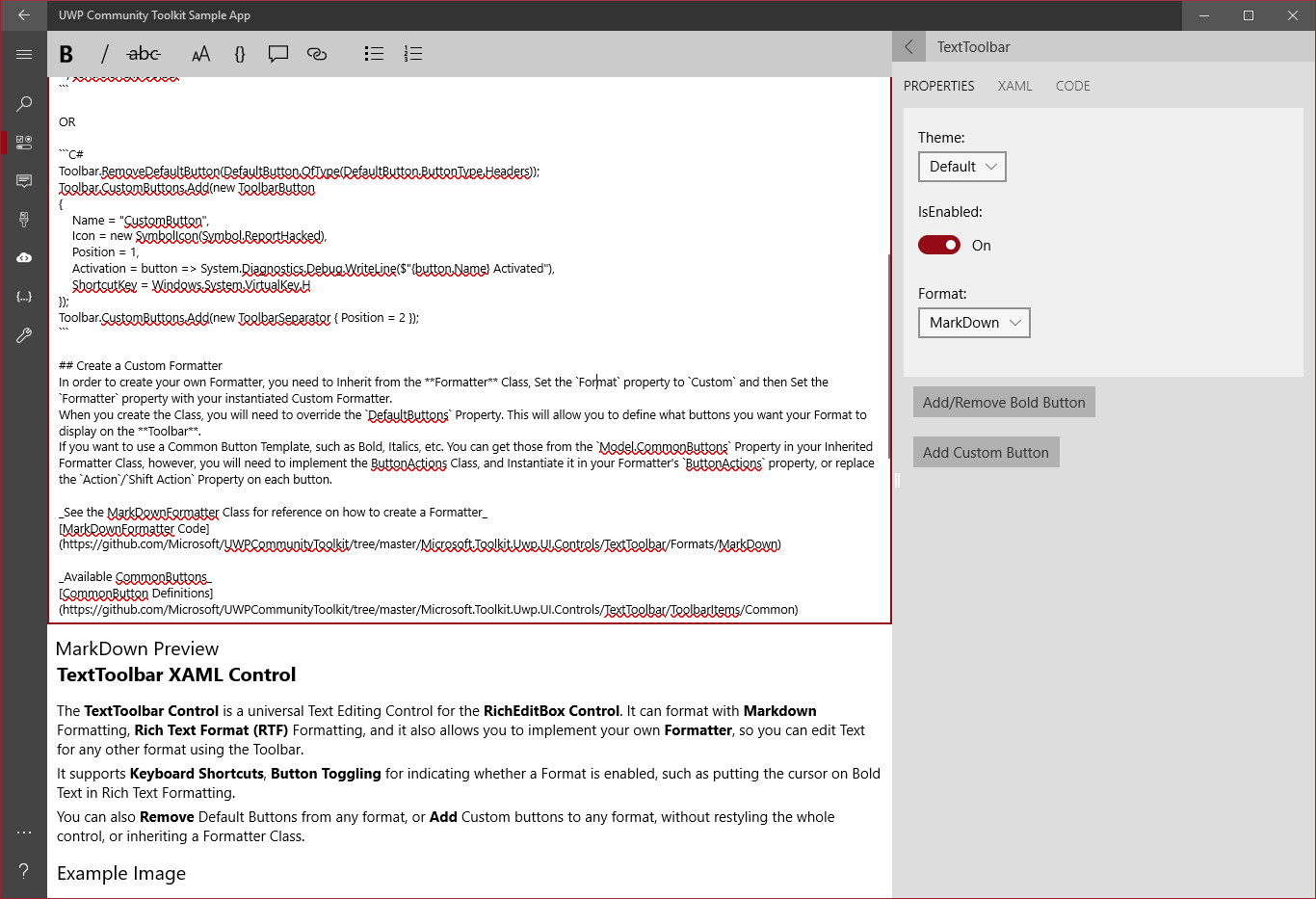The height and width of the screenshot is (899, 1316).
Task: Open the brush category sidebar icon
Action: (x=24, y=220)
